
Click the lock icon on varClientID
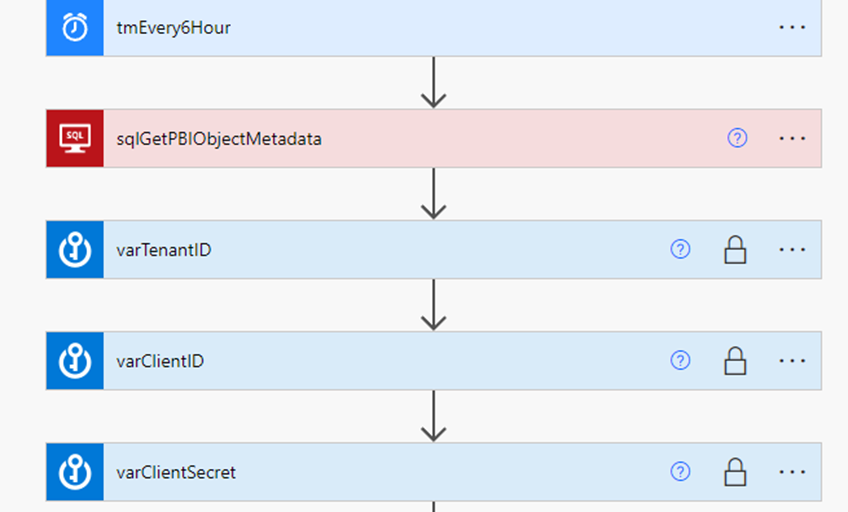735,361
